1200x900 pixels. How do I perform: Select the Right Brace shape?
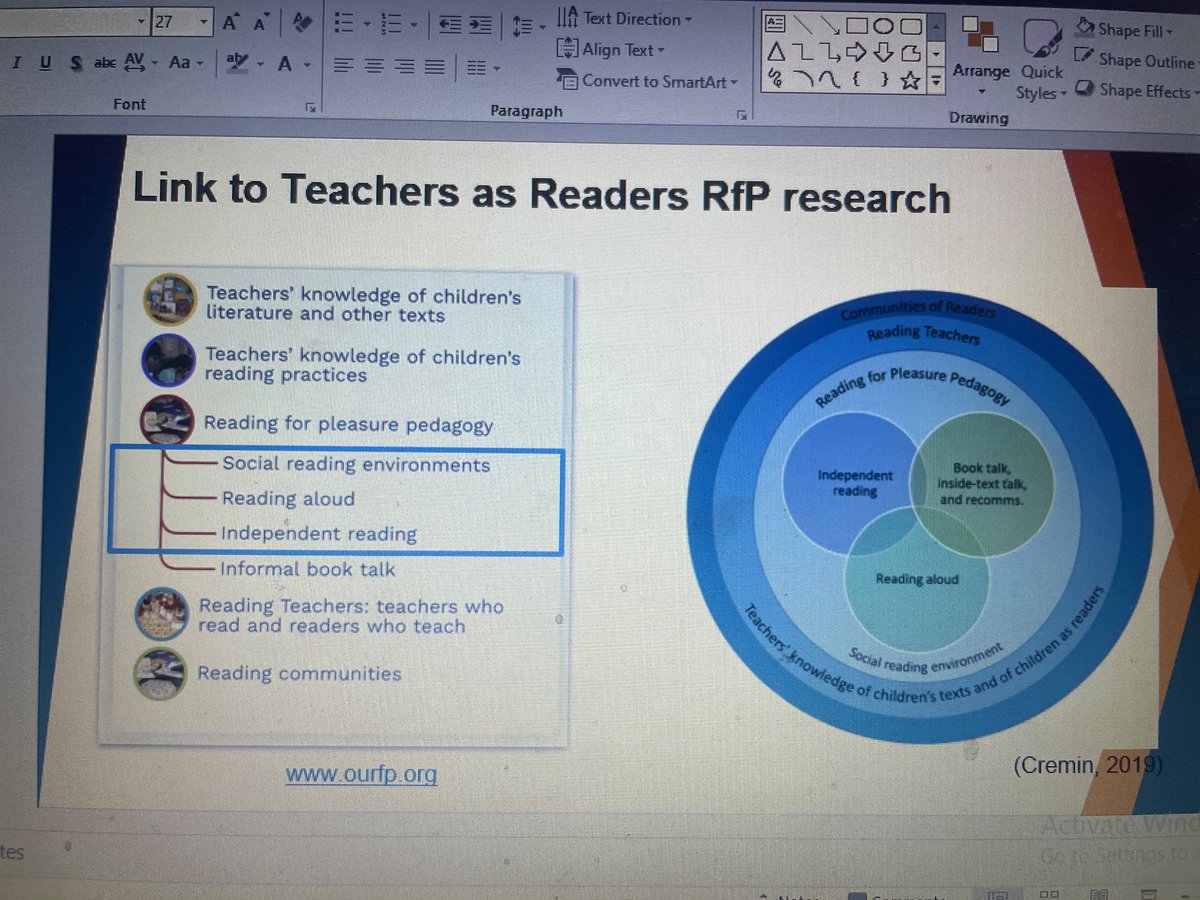click(884, 81)
